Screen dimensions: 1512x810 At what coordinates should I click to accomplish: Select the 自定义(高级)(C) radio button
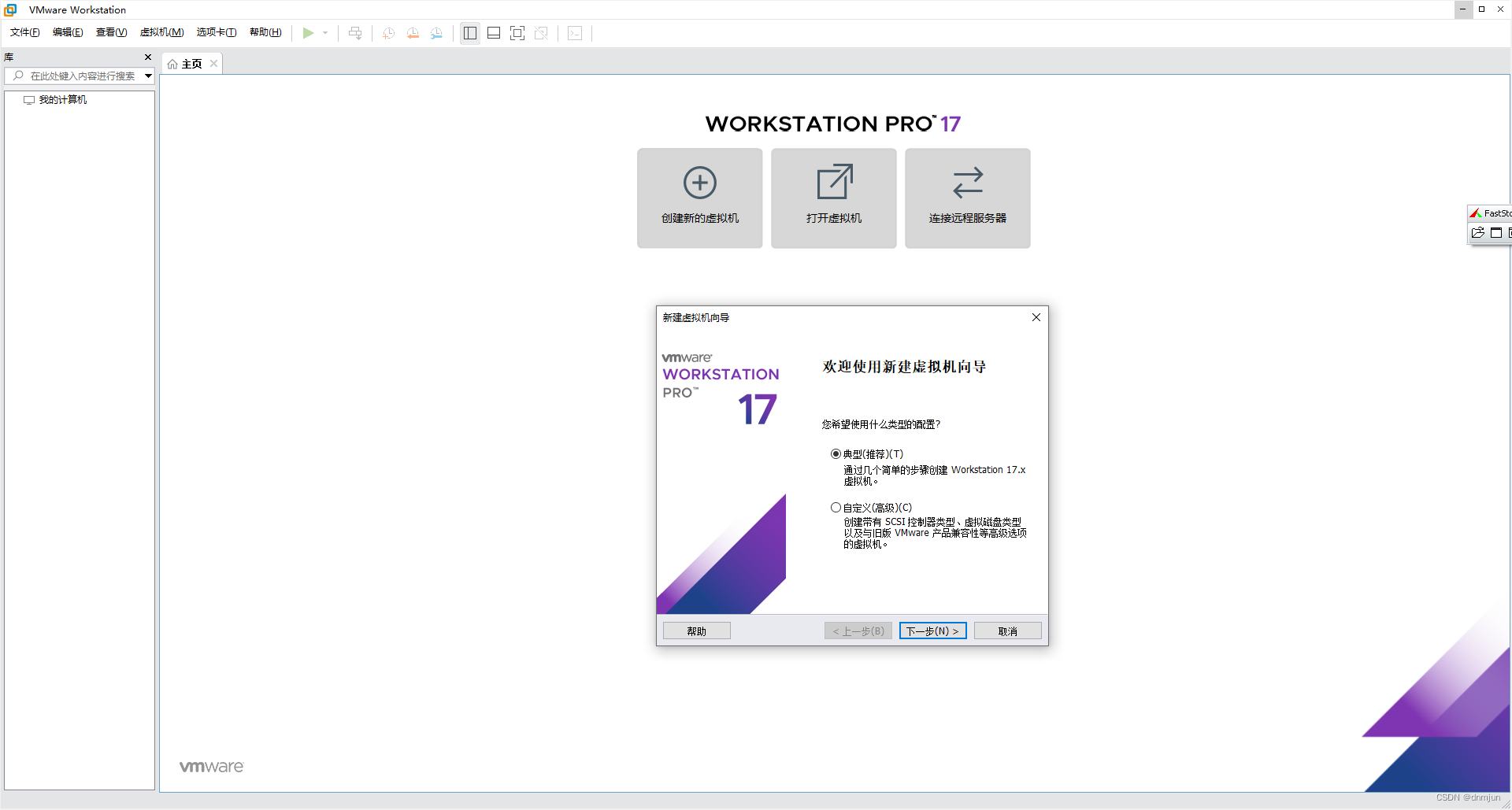coord(836,508)
